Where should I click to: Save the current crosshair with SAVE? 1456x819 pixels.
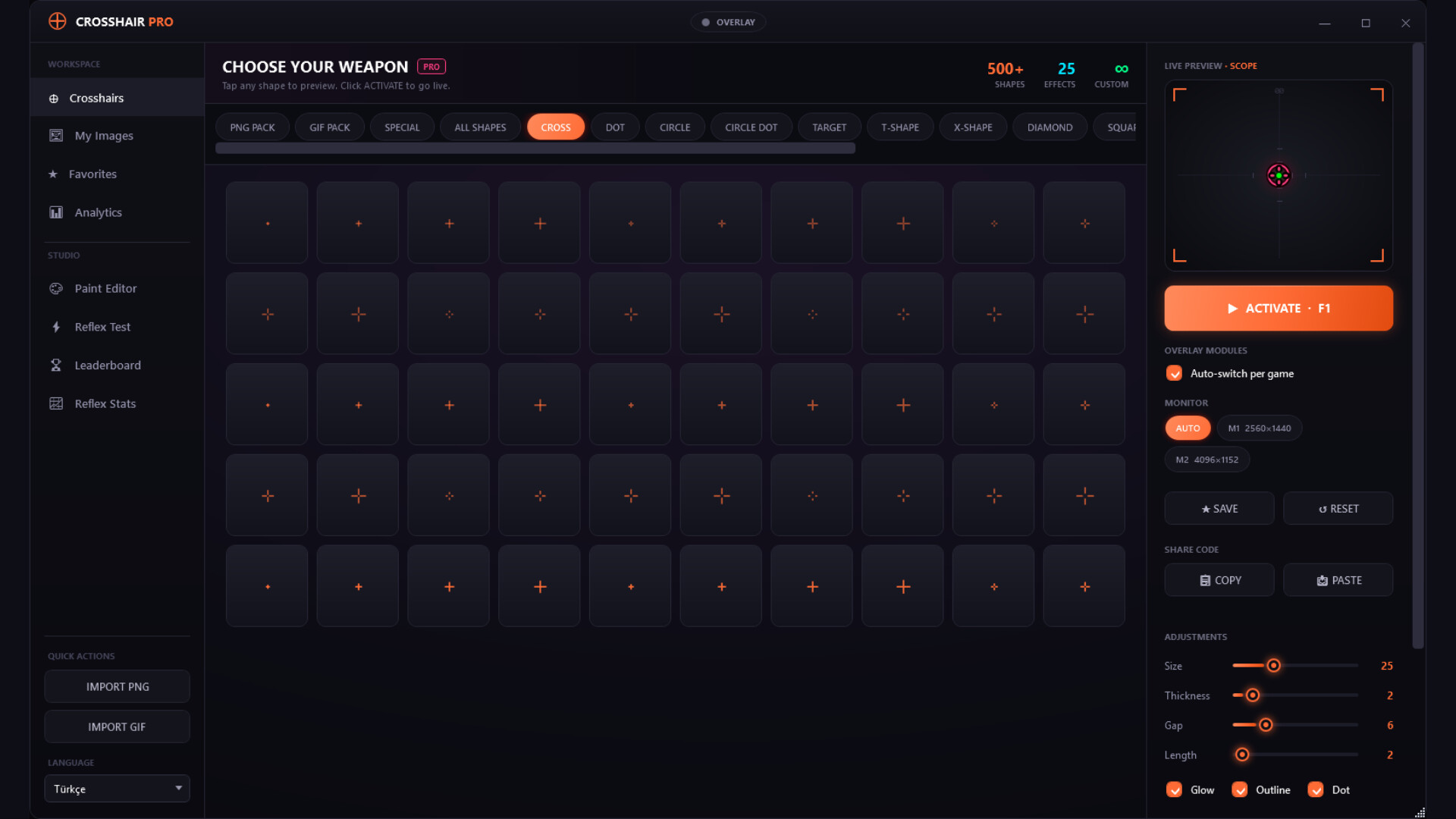(1219, 509)
